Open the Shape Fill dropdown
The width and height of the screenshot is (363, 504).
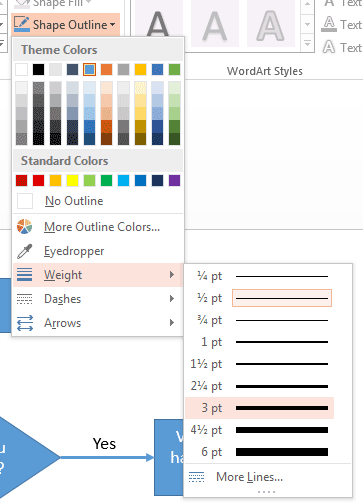tap(53, 4)
